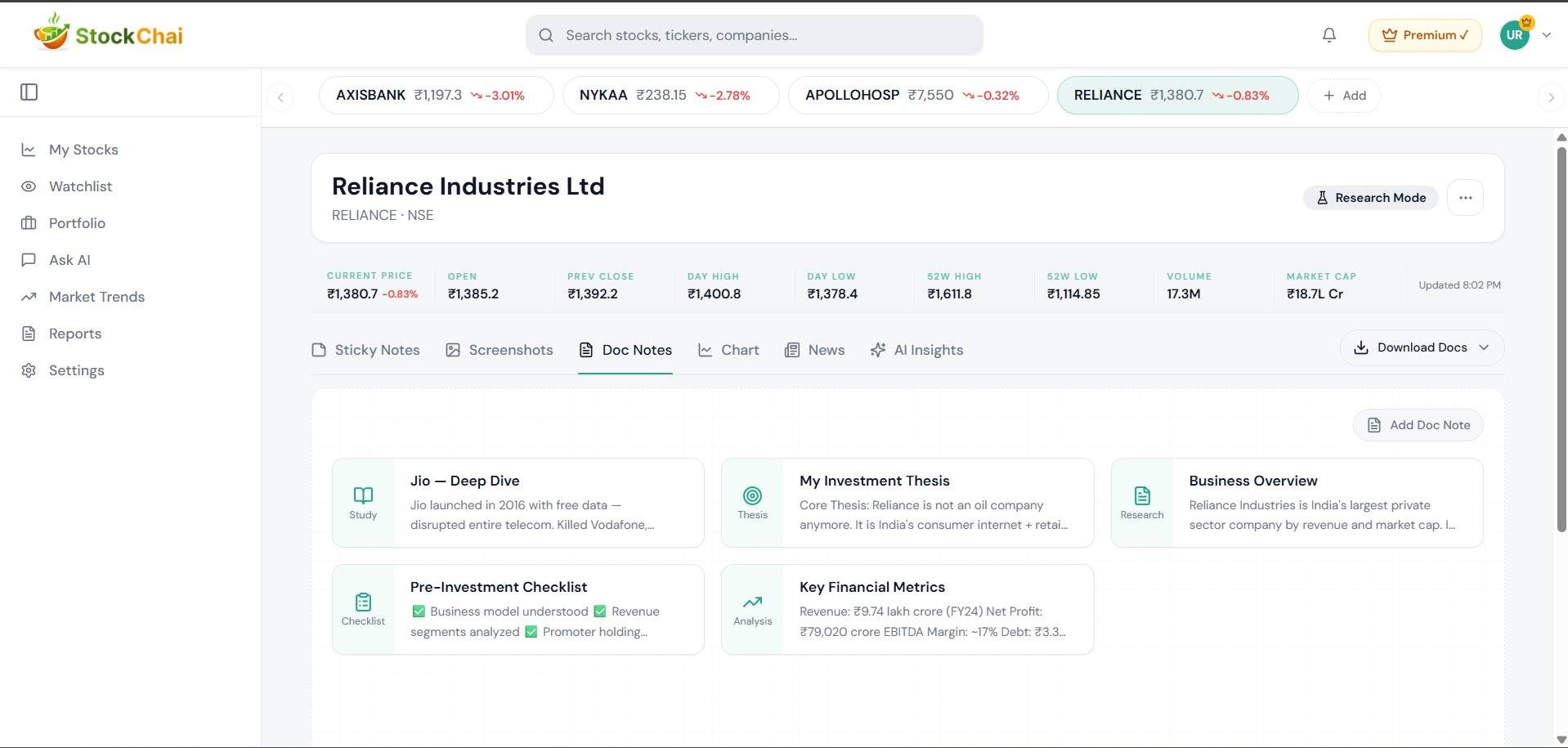The image size is (1568, 748).
Task: Open Market Trends in the sidebar
Action: pos(96,296)
